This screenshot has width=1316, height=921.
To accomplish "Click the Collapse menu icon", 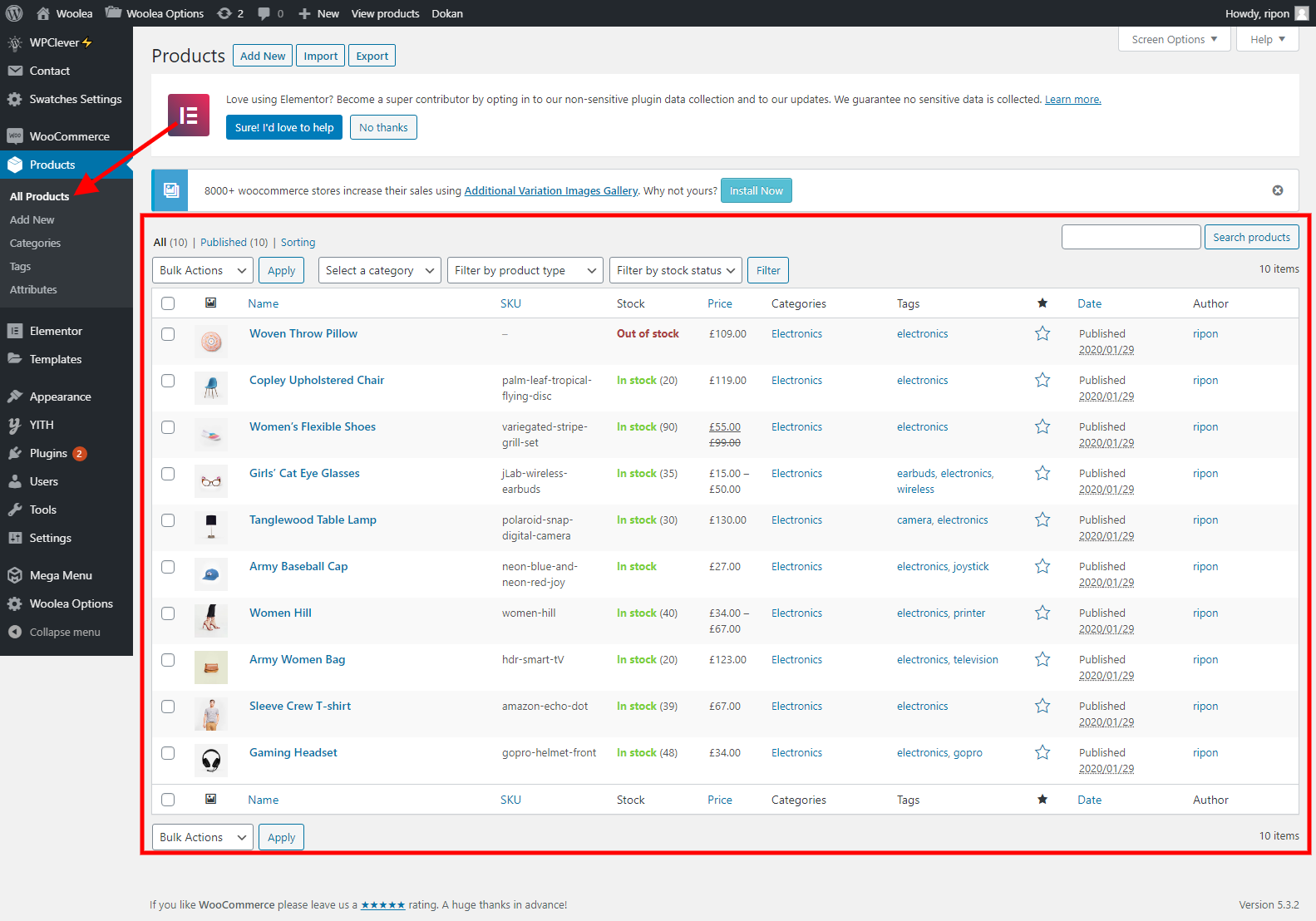I will (15, 632).
